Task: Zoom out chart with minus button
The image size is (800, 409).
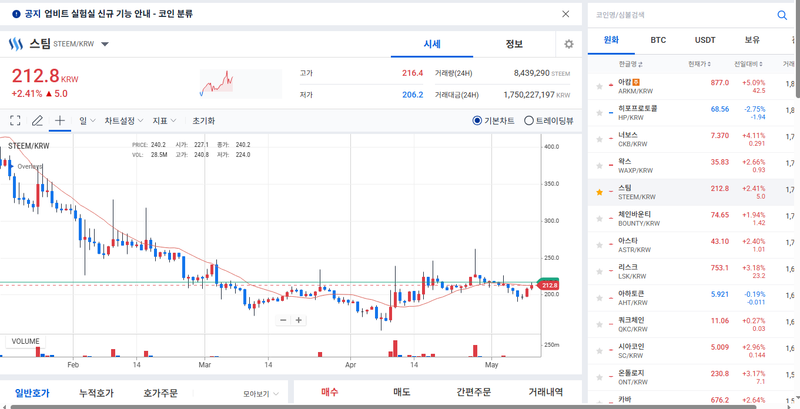Action: (283, 320)
